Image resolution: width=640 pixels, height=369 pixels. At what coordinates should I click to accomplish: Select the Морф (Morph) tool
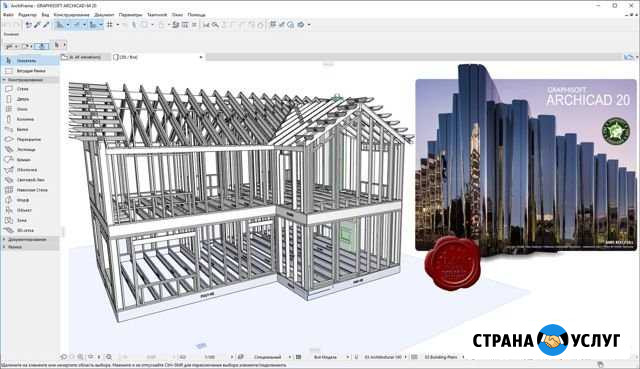(30, 200)
